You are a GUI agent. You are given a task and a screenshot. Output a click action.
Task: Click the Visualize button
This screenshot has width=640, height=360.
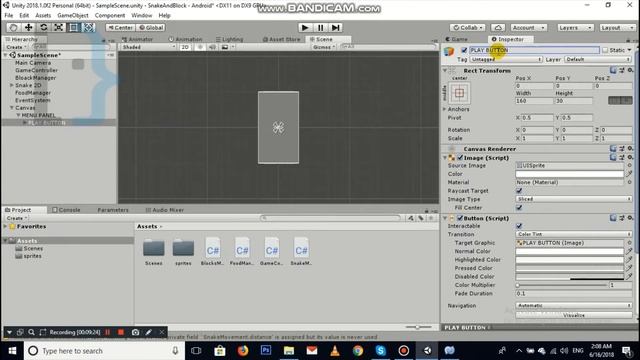pyautogui.click(x=573, y=315)
